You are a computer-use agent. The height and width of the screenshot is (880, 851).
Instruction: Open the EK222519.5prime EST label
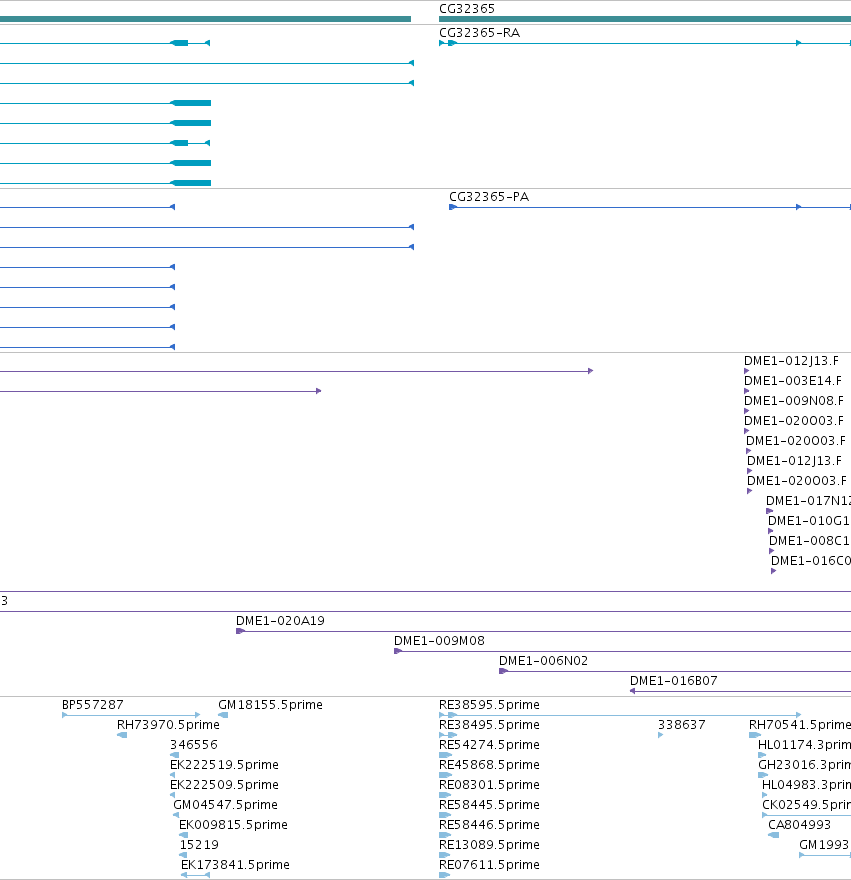pos(224,764)
